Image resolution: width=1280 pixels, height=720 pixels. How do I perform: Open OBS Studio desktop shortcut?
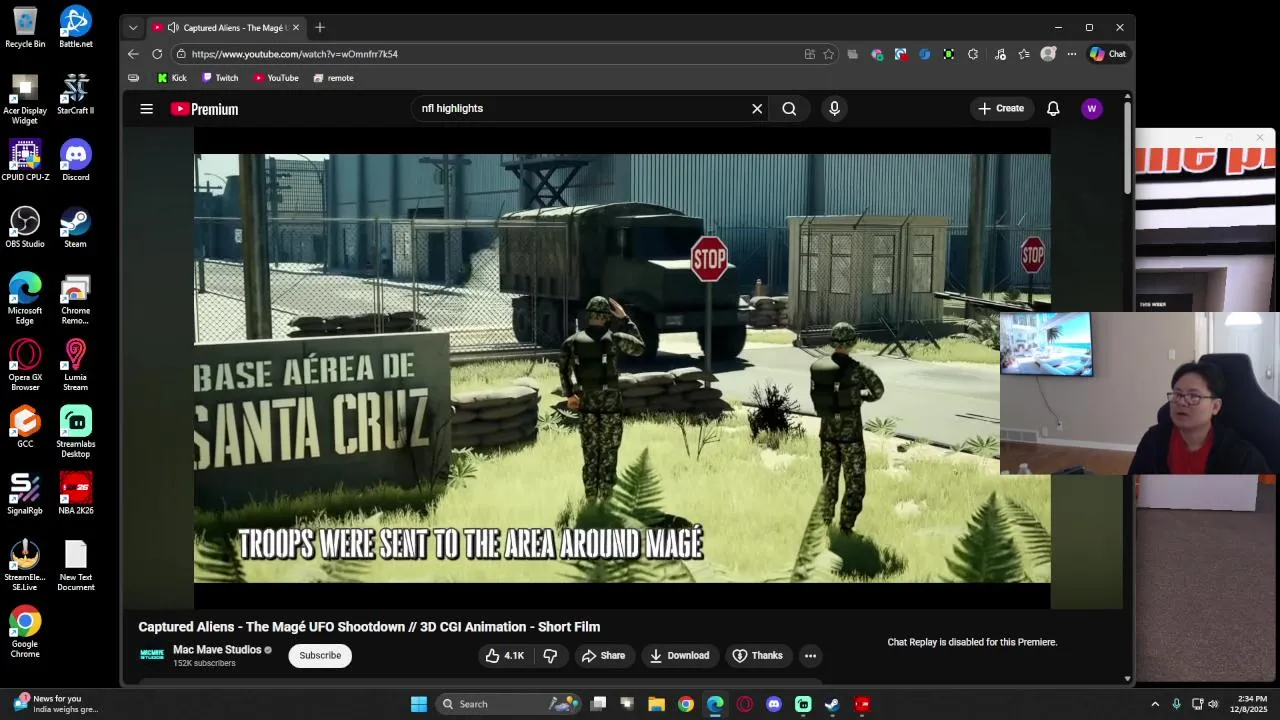tap(25, 227)
